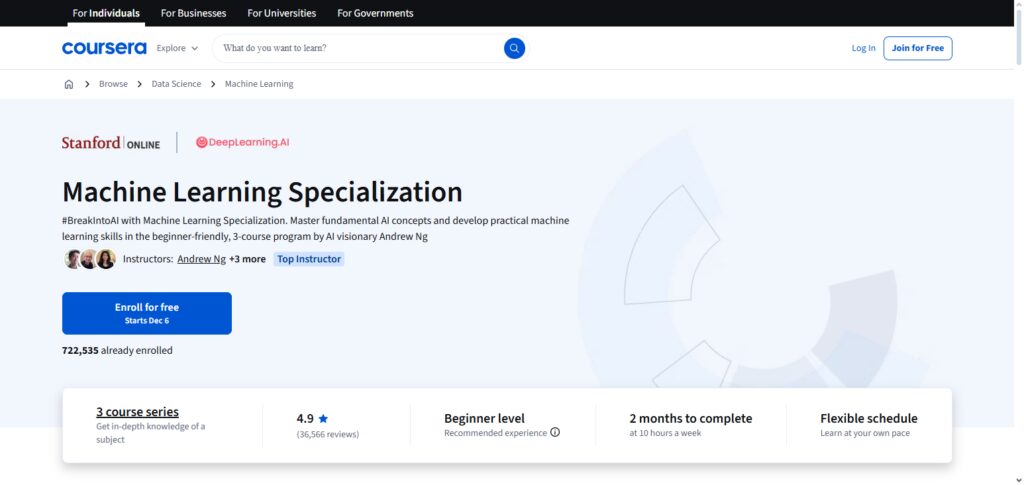The height and width of the screenshot is (485, 1024).
Task: Click the 'Learn at your own pace' text
Action: click(865, 433)
